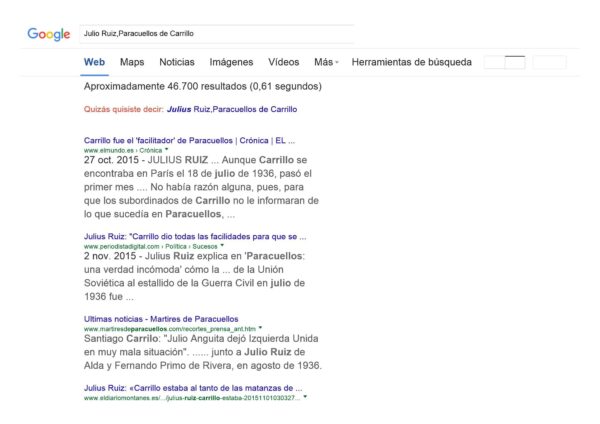600x424 pixels.
Task: Click the green www.periodistadigital.com URL text
Action: pos(123,246)
